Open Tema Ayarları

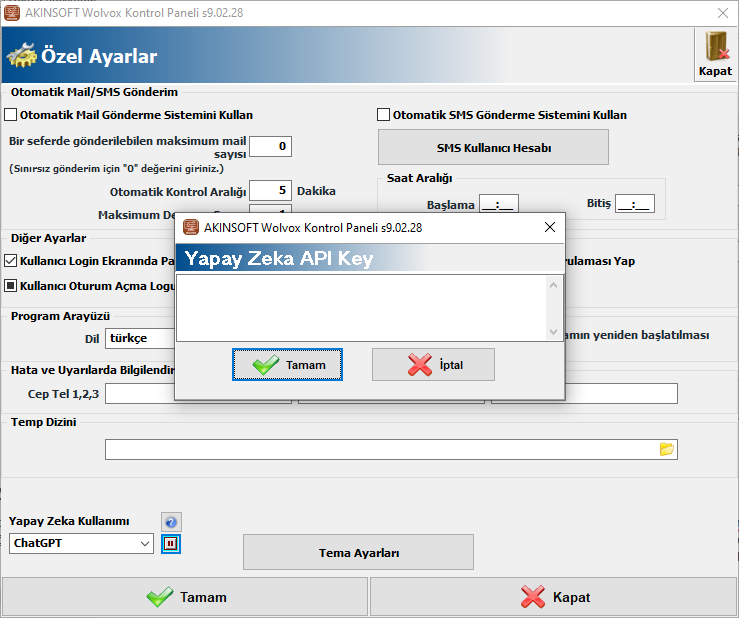[x=358, y=552]
